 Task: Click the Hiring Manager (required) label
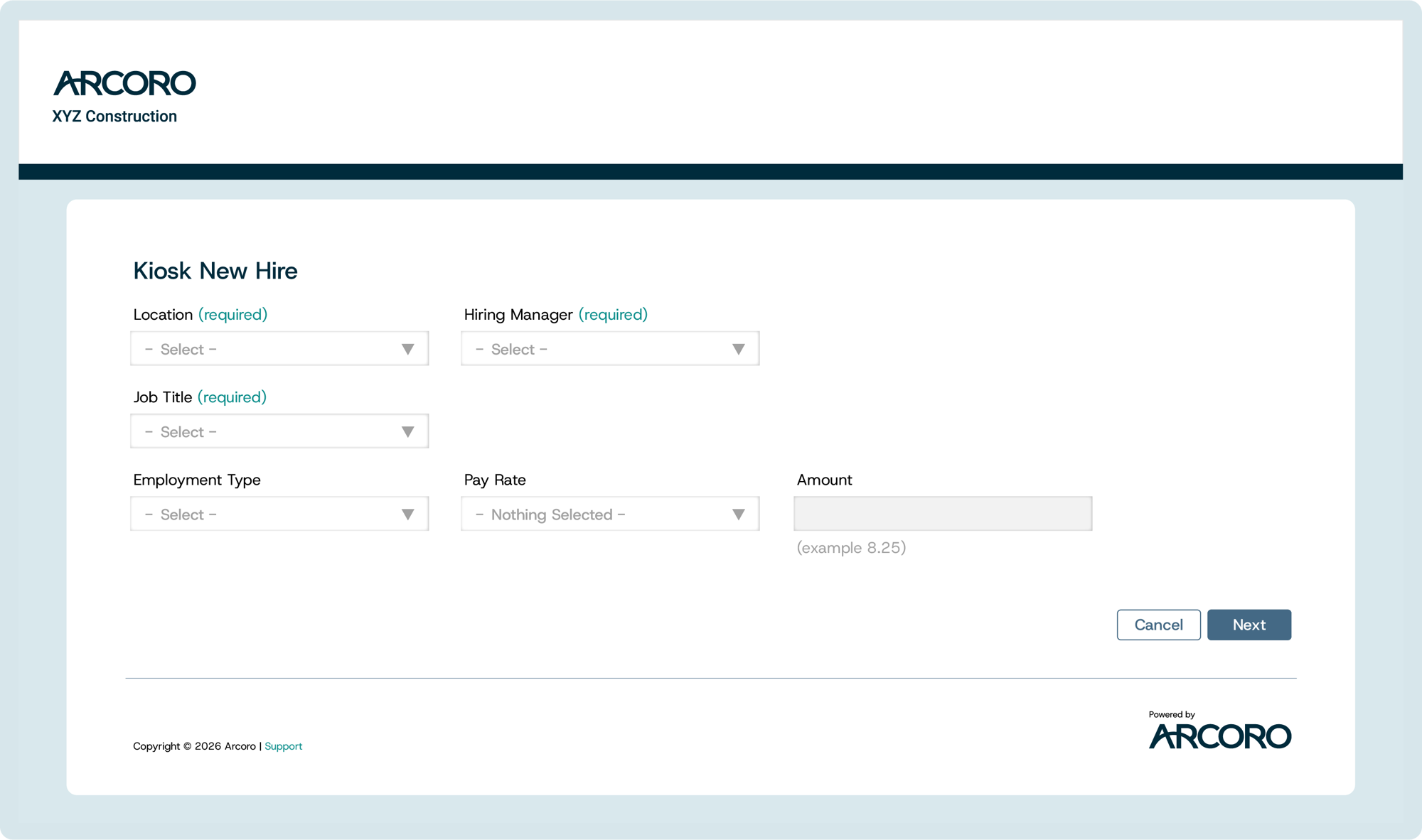(x=556, y=315)
